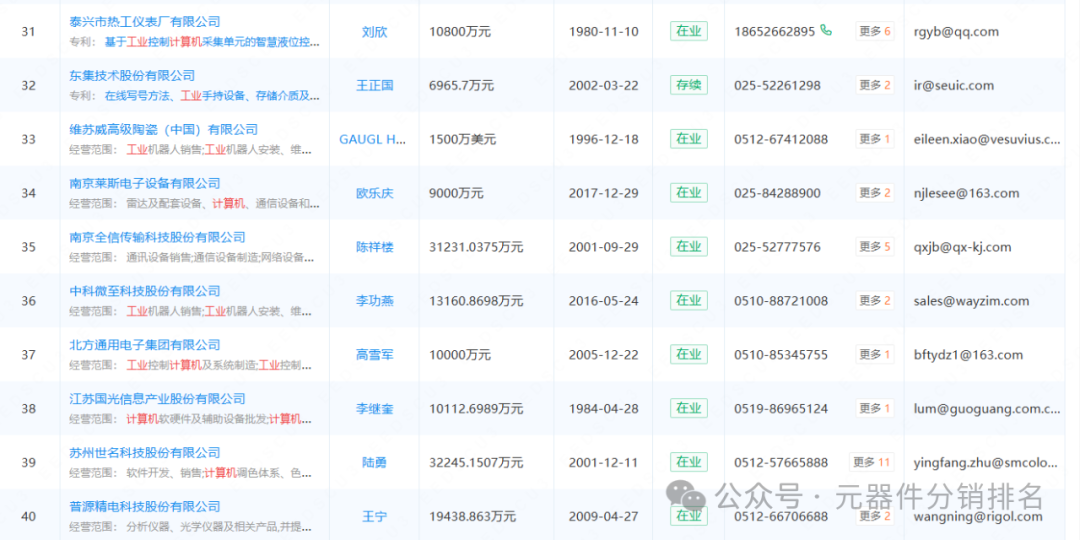Open legal representative 高雪军
This screenshot has height=540, width=1080.
click(374, 355)
